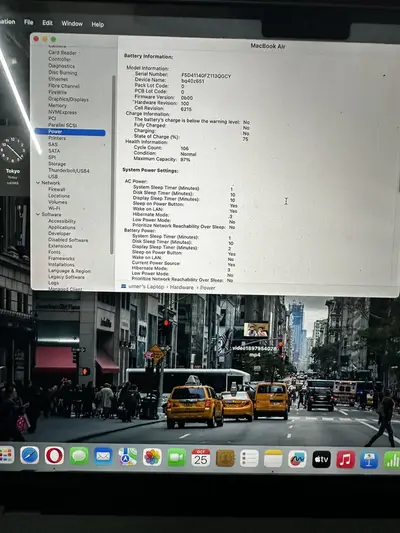Image resolution: width=400 pixels, height=533 pixels.
Task: Select NVMExpress in the sidebar
Action: point(63,112)
